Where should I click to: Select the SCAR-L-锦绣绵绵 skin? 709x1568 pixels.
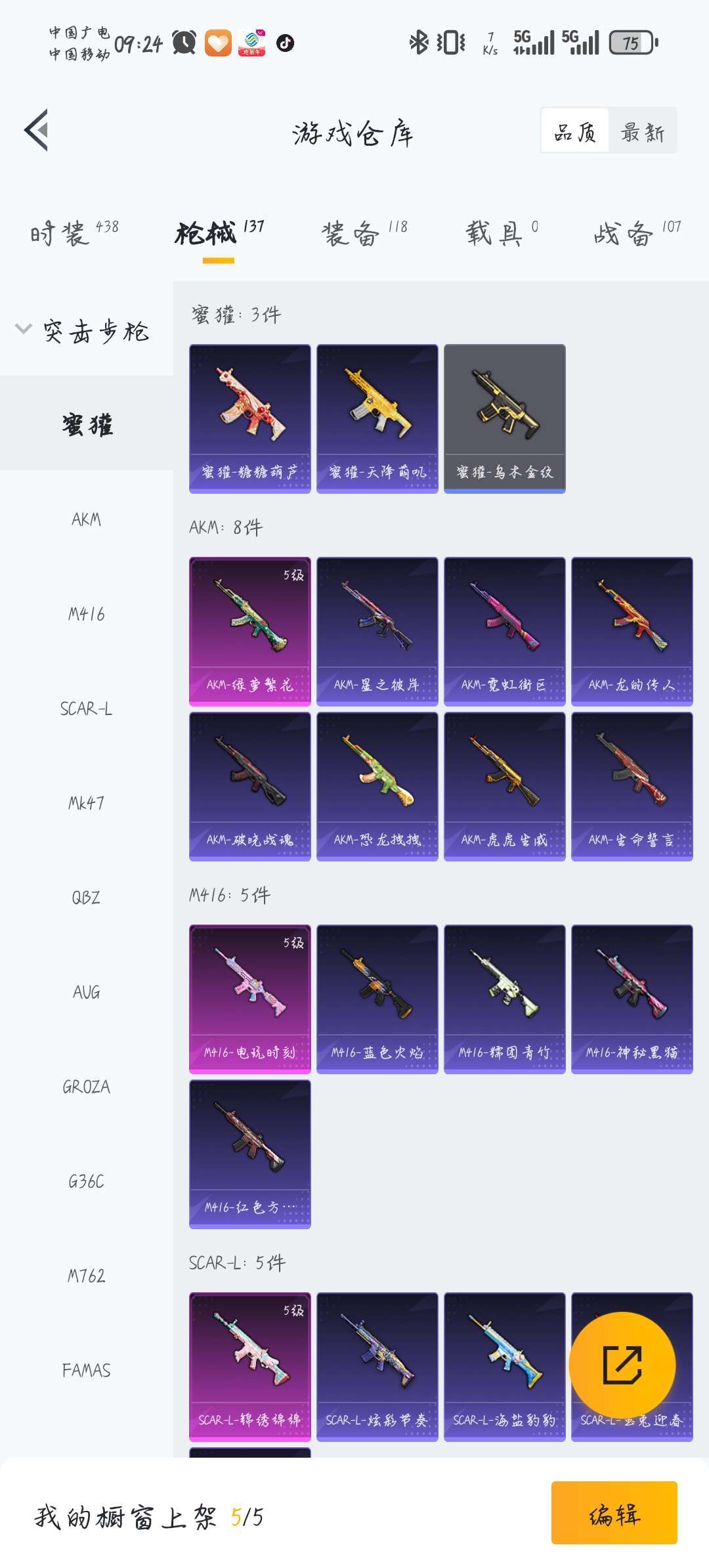(250, 1367)
